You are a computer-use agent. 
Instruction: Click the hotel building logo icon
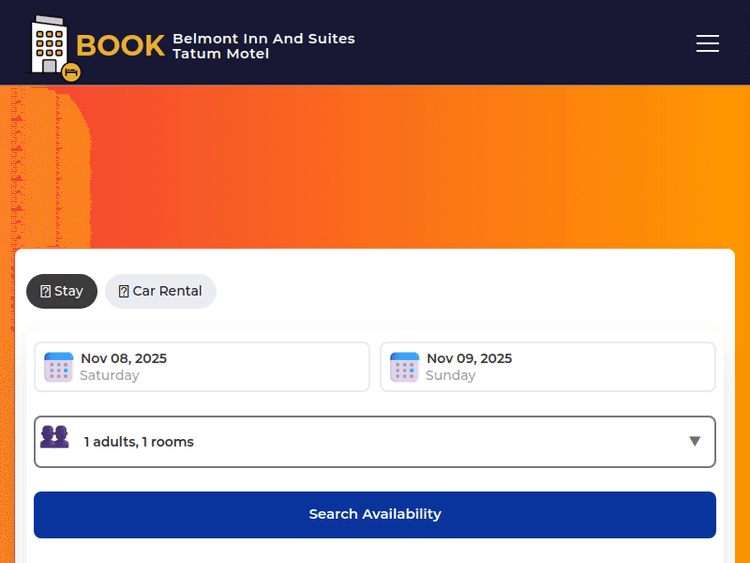pyautogui.click(x=48, y=45)
